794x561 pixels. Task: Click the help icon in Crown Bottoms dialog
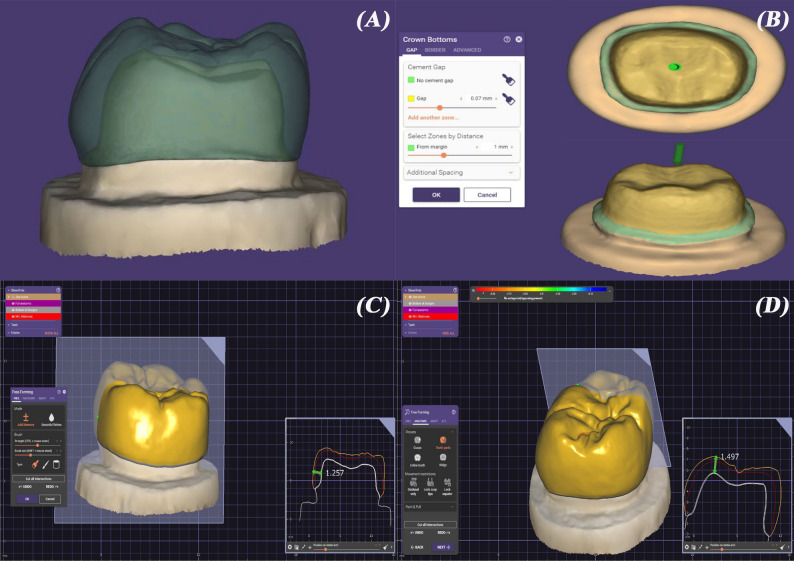[507, 39]
